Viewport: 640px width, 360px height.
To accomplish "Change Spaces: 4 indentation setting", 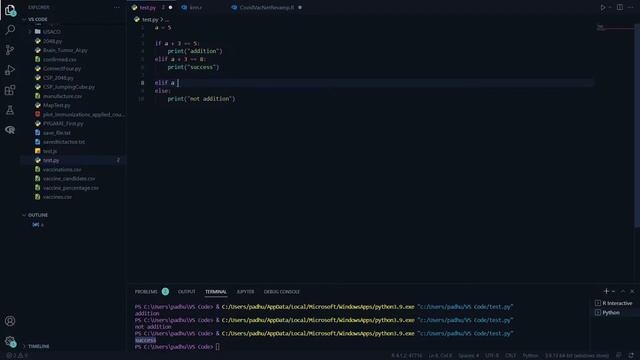I will (469, 356).
